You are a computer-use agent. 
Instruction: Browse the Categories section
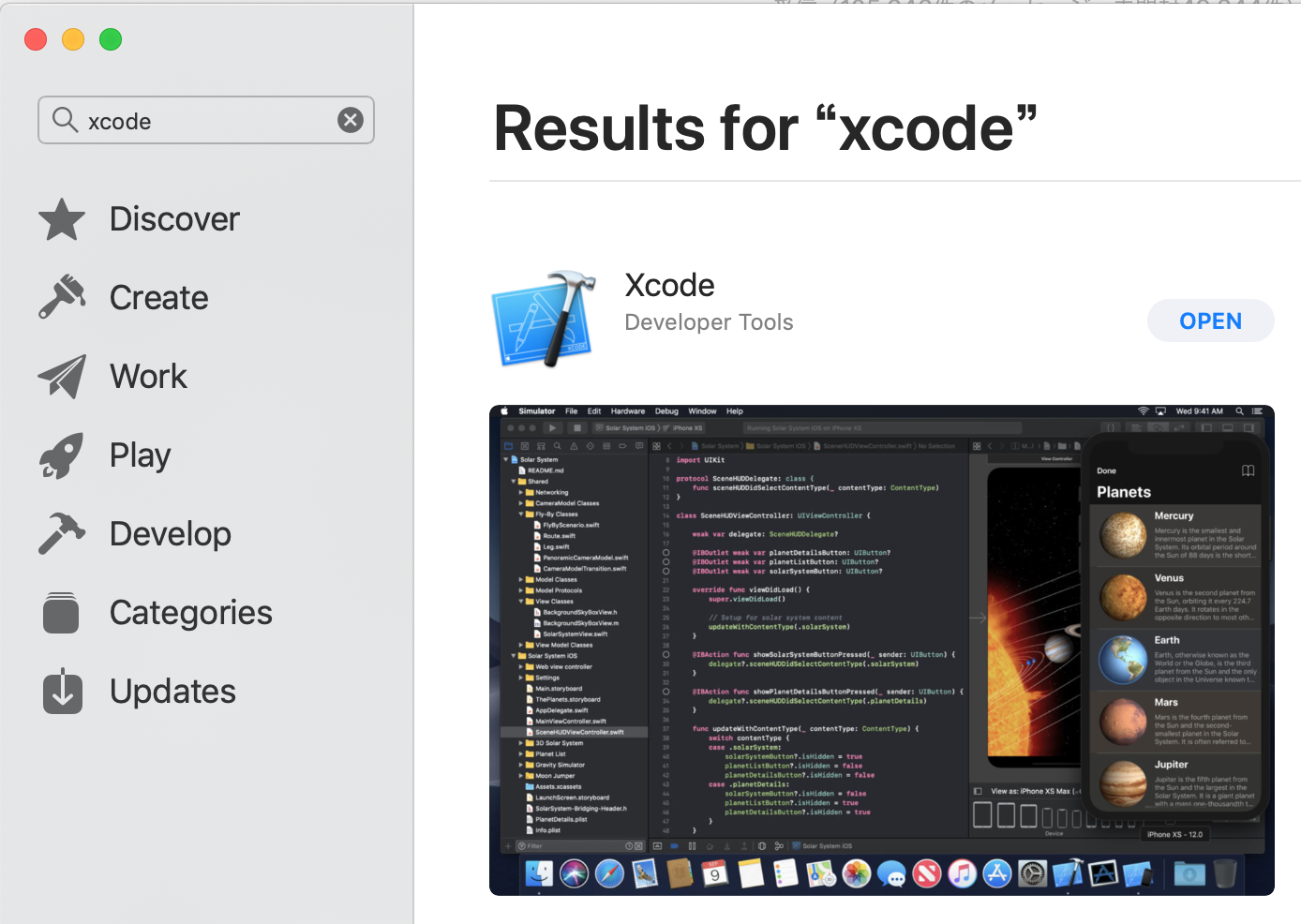coord(156,613)
